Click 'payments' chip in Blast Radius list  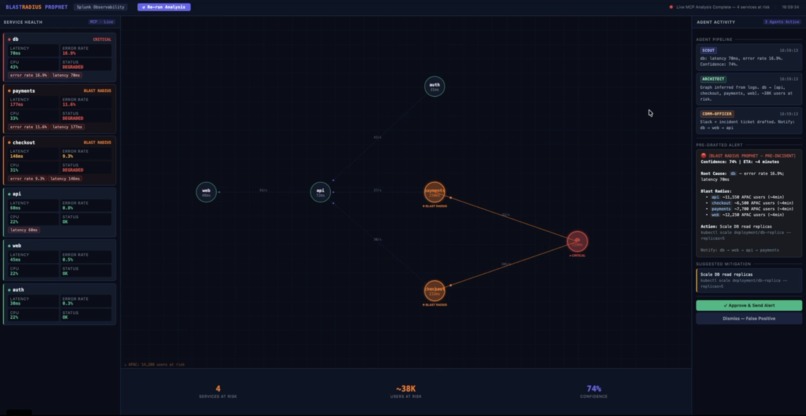tap(720, 209)
